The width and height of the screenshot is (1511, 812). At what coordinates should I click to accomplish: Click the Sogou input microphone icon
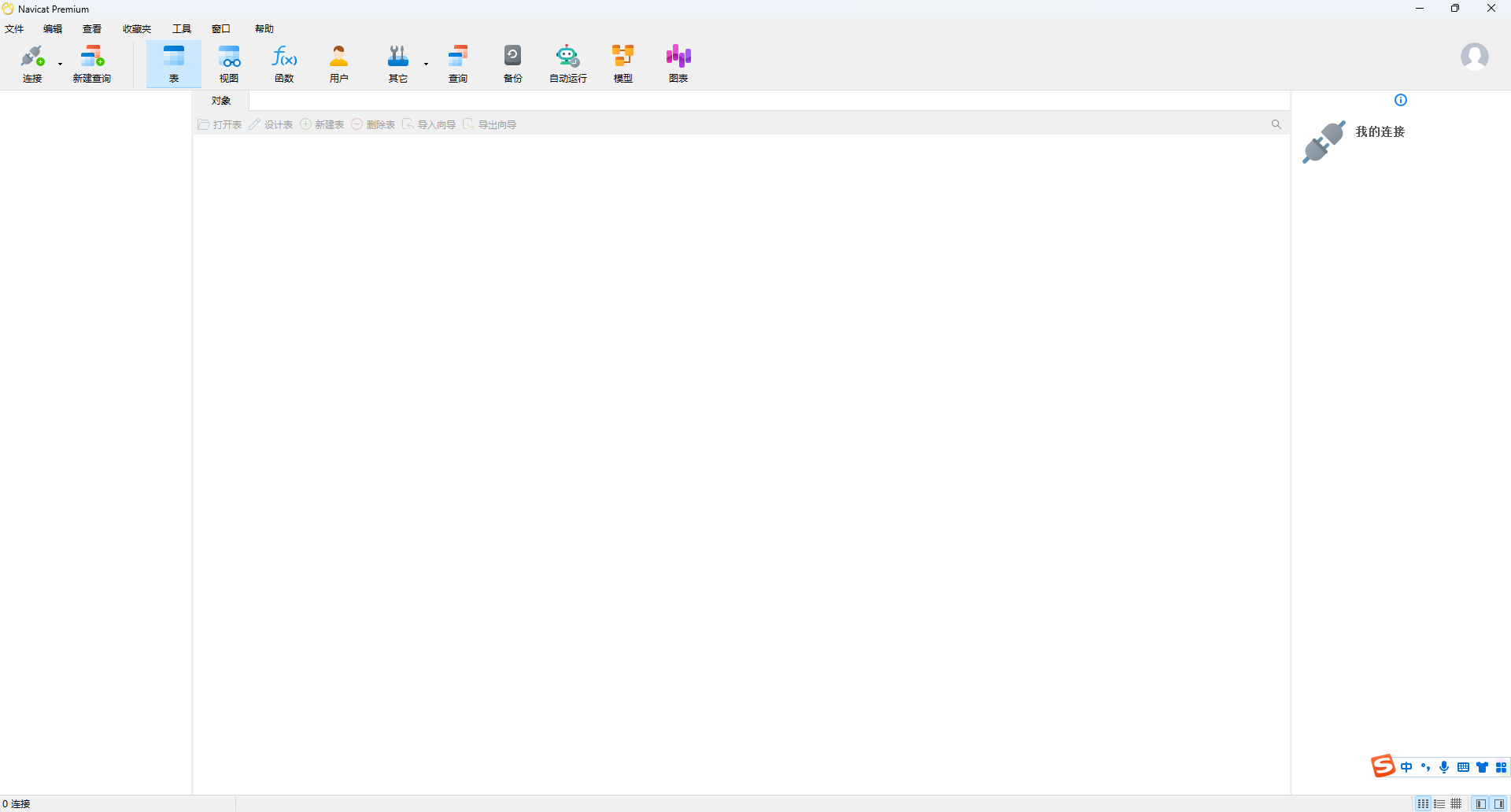click(1444, 767)
